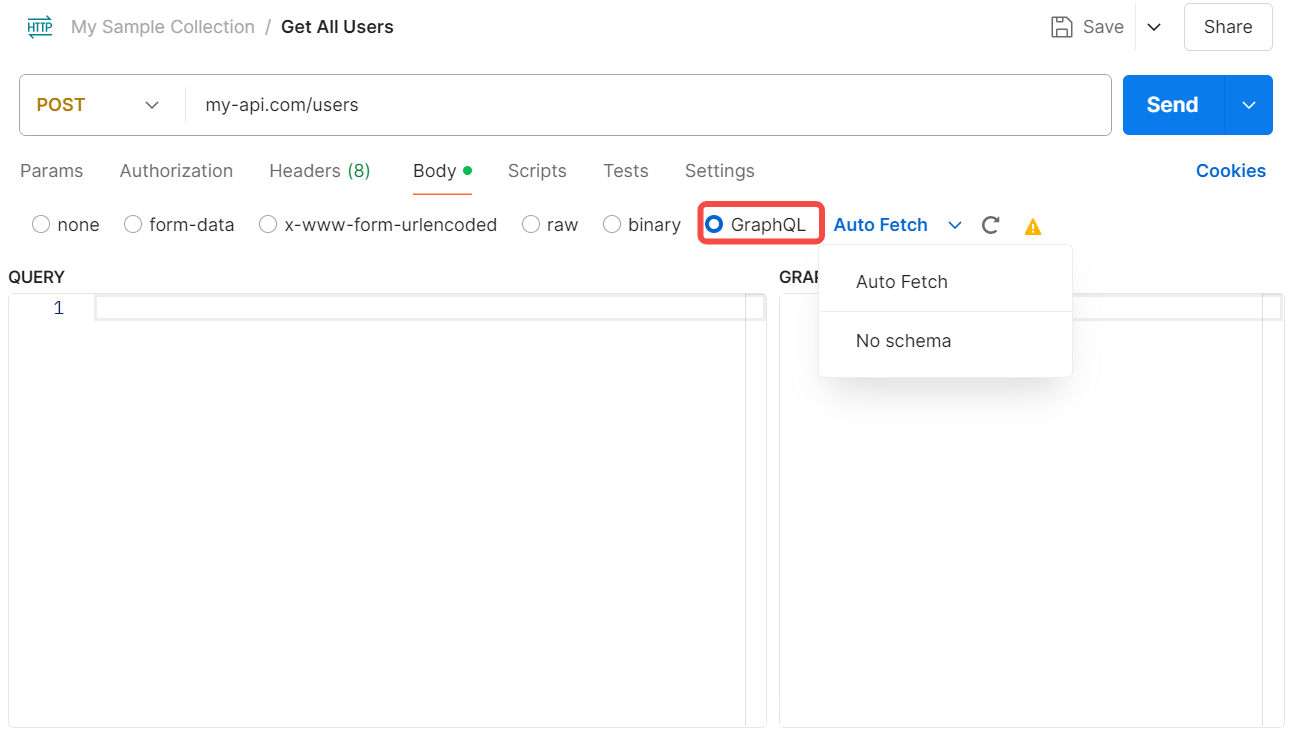
Task: Click the Share button
Action: (x=1228, y=27)
